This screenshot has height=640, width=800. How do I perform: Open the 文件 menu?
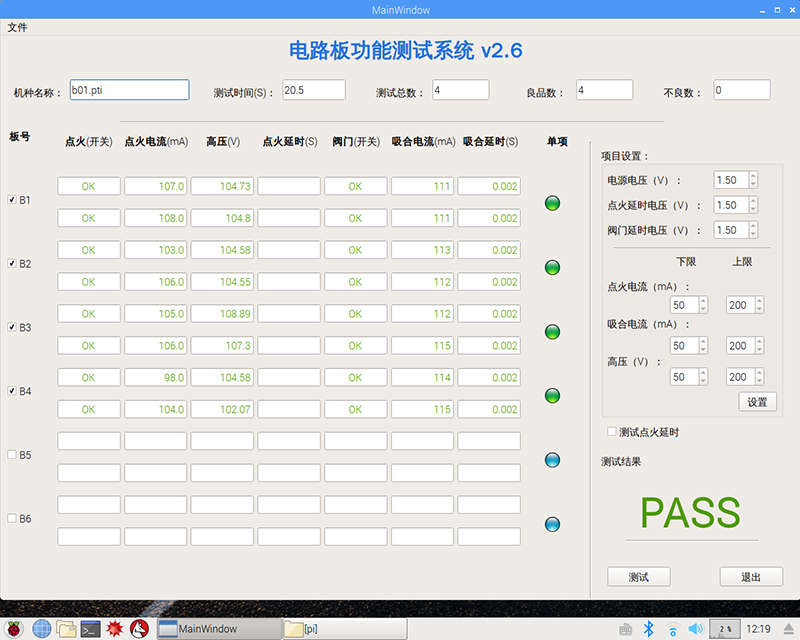click(17, 27)
